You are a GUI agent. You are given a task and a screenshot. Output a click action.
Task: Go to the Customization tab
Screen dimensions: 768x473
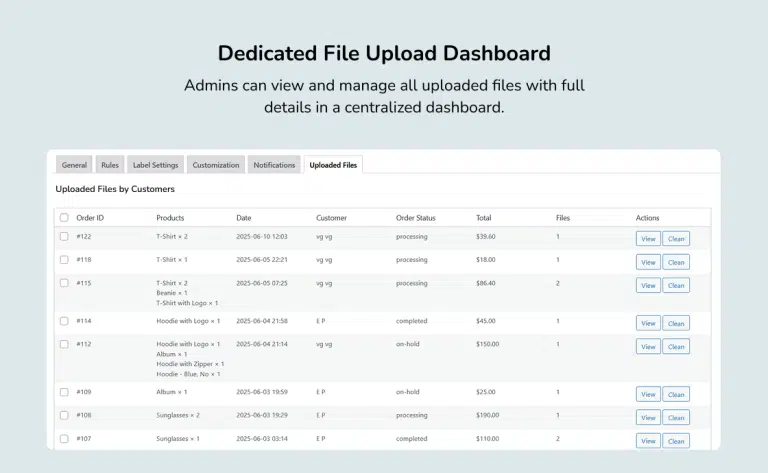[216, 165]
